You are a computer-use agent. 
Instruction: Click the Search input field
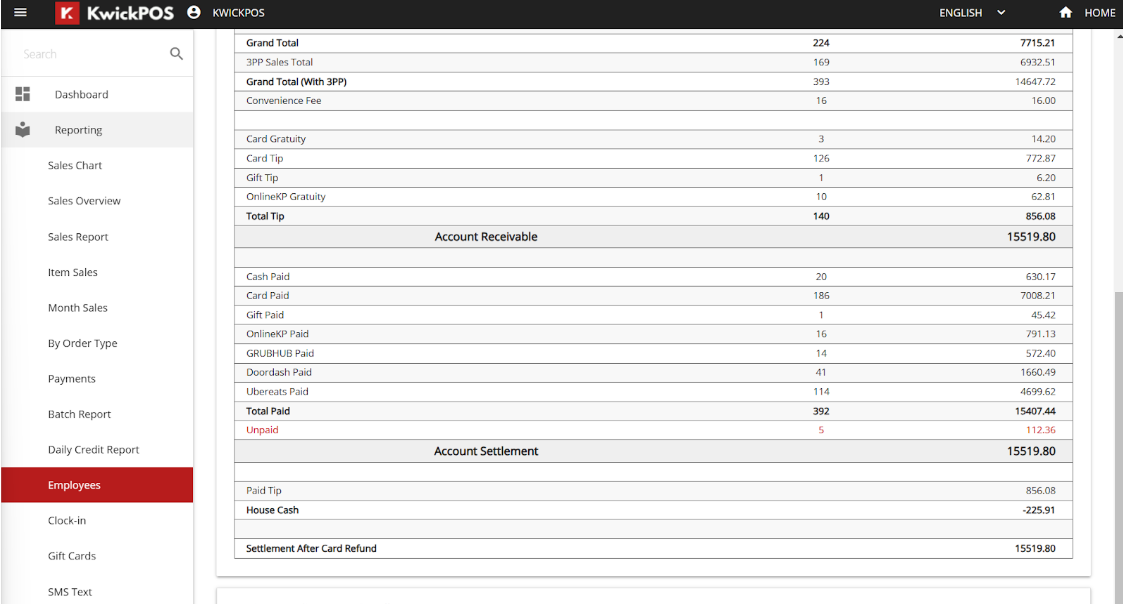point(90,54)
